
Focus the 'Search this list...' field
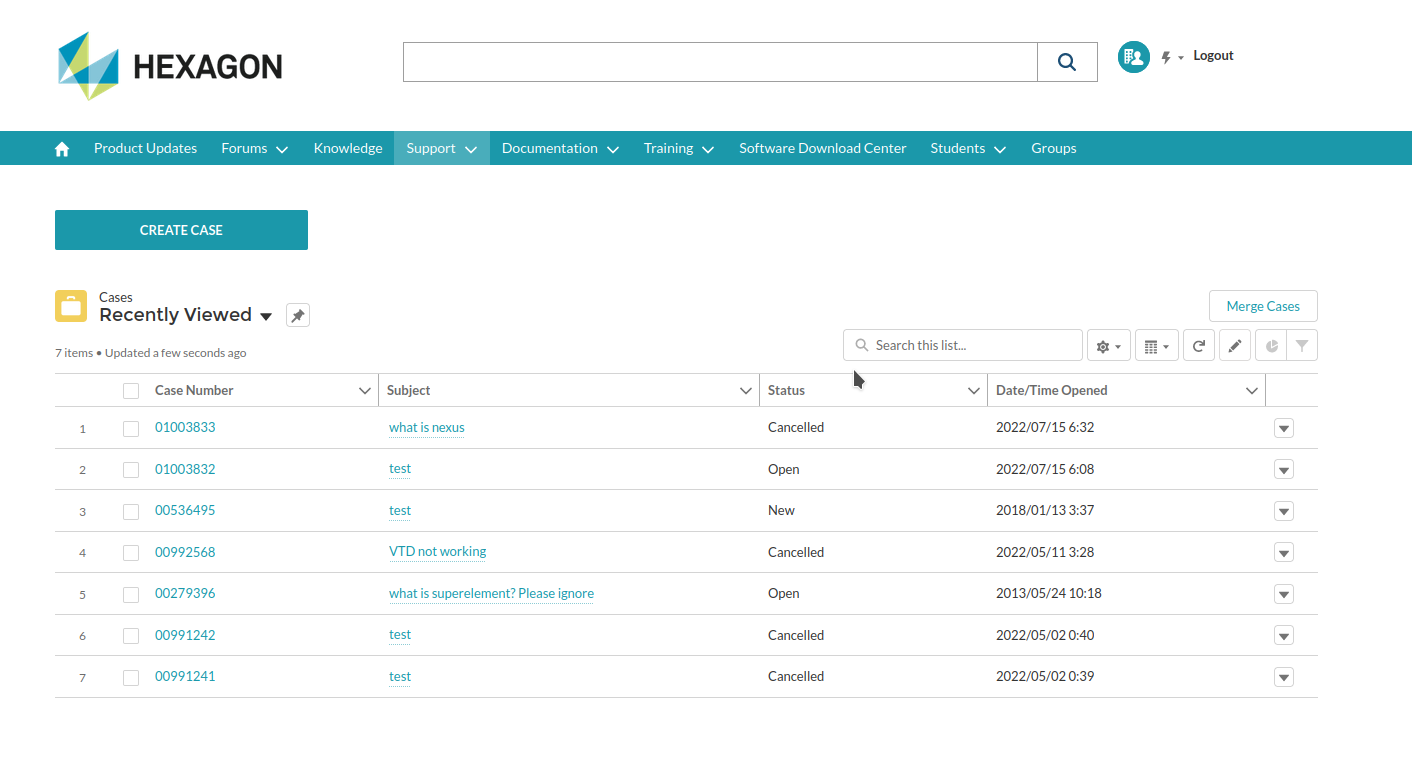[963, 345]
